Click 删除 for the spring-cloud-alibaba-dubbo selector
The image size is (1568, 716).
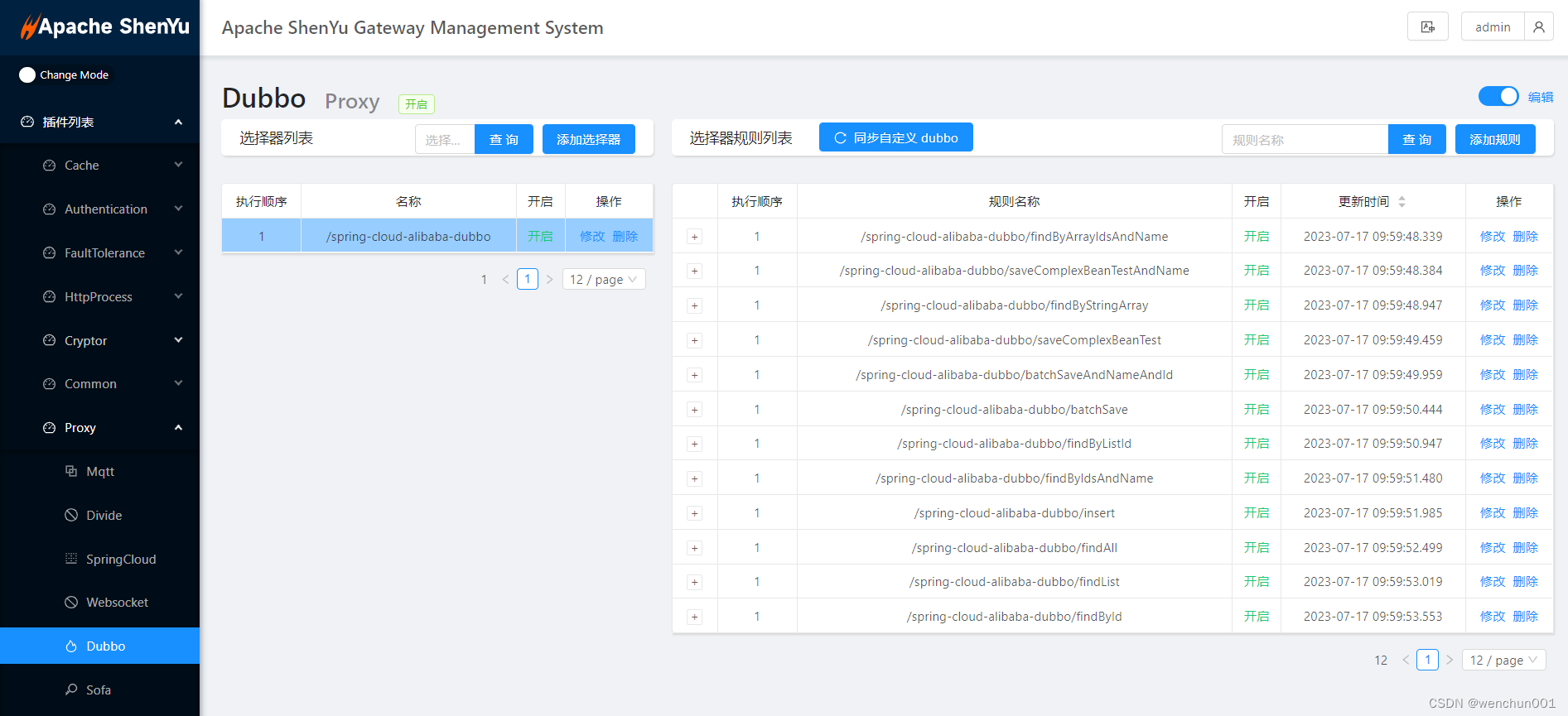(x=625, y=236)
